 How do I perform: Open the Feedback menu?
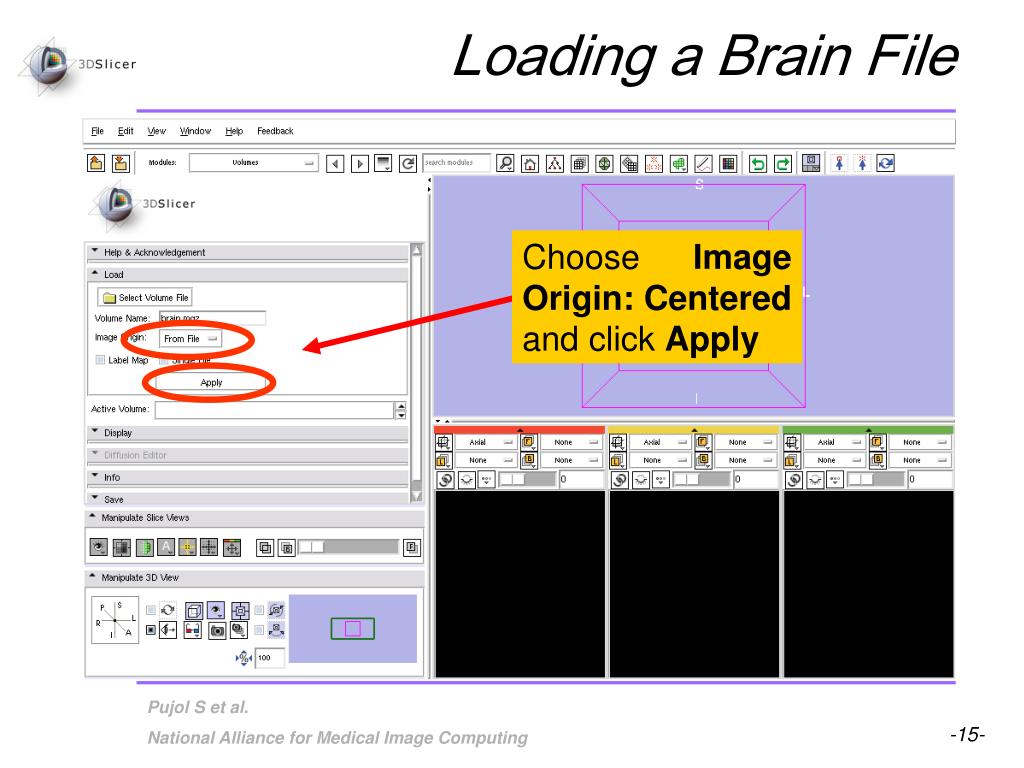pyautogui.click(x=275, y=131)
